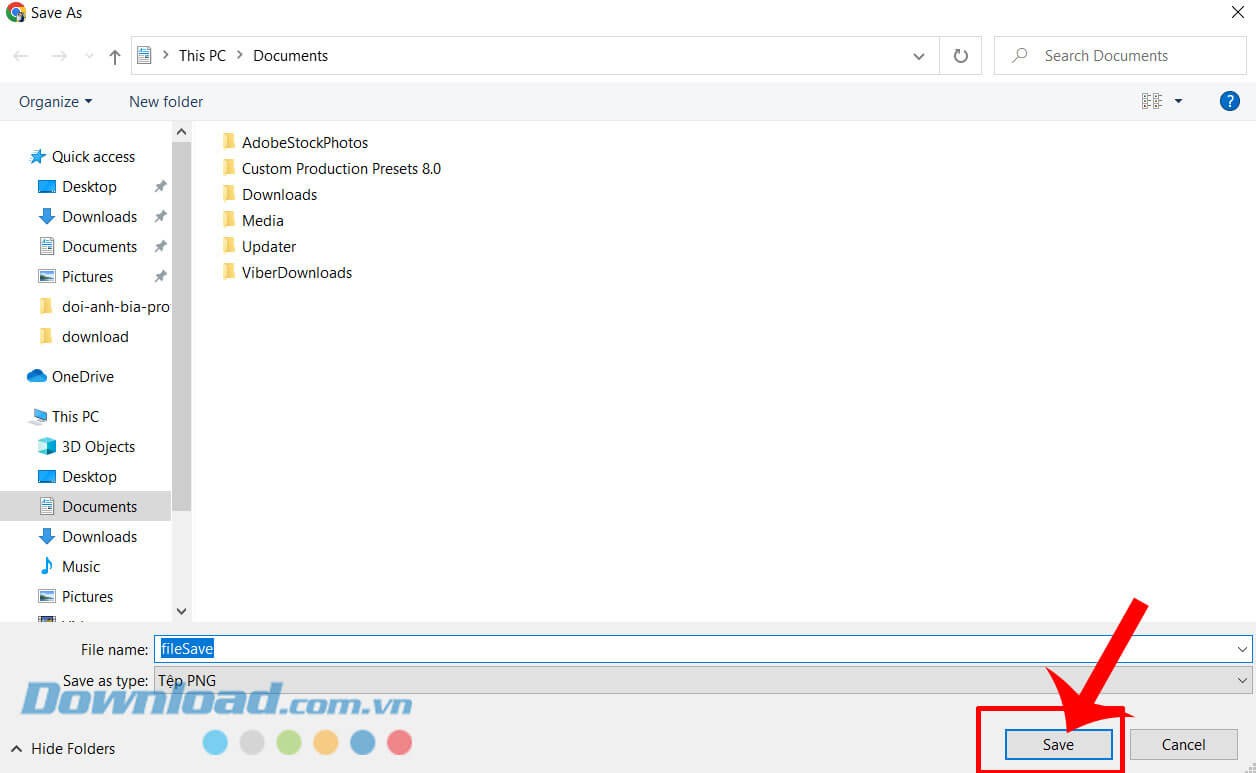
Task: Open the AdobeStockPhotos folder
Action: pos(304,143)
